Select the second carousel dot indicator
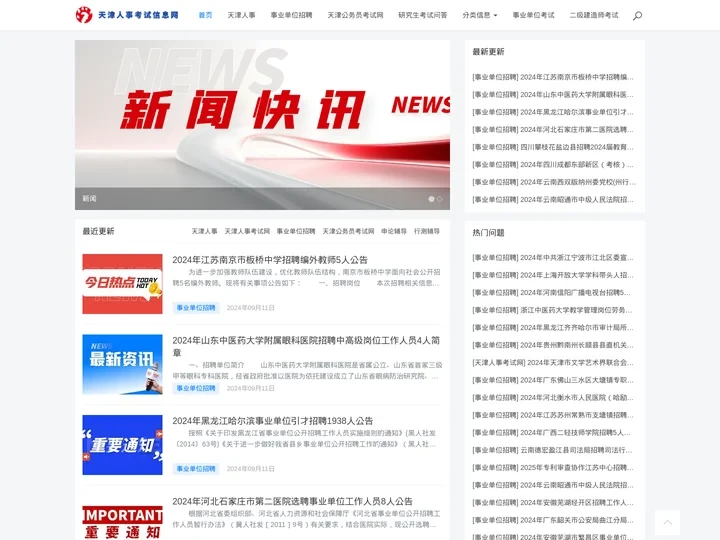The width and height of the screenshot is (720, 540). 439,199
